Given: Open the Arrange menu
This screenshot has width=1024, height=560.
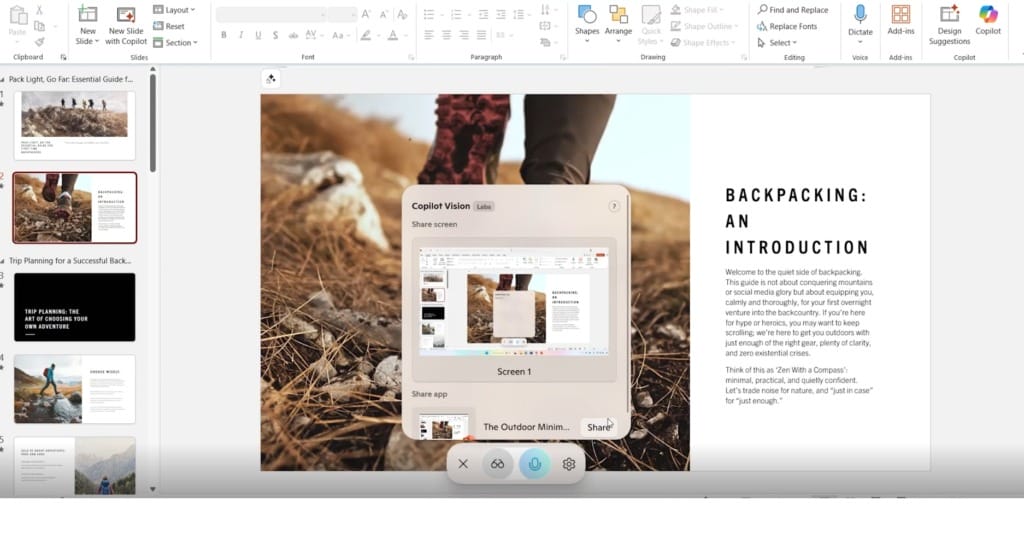Looking at the screenshot, I should (x=618, y=24).
